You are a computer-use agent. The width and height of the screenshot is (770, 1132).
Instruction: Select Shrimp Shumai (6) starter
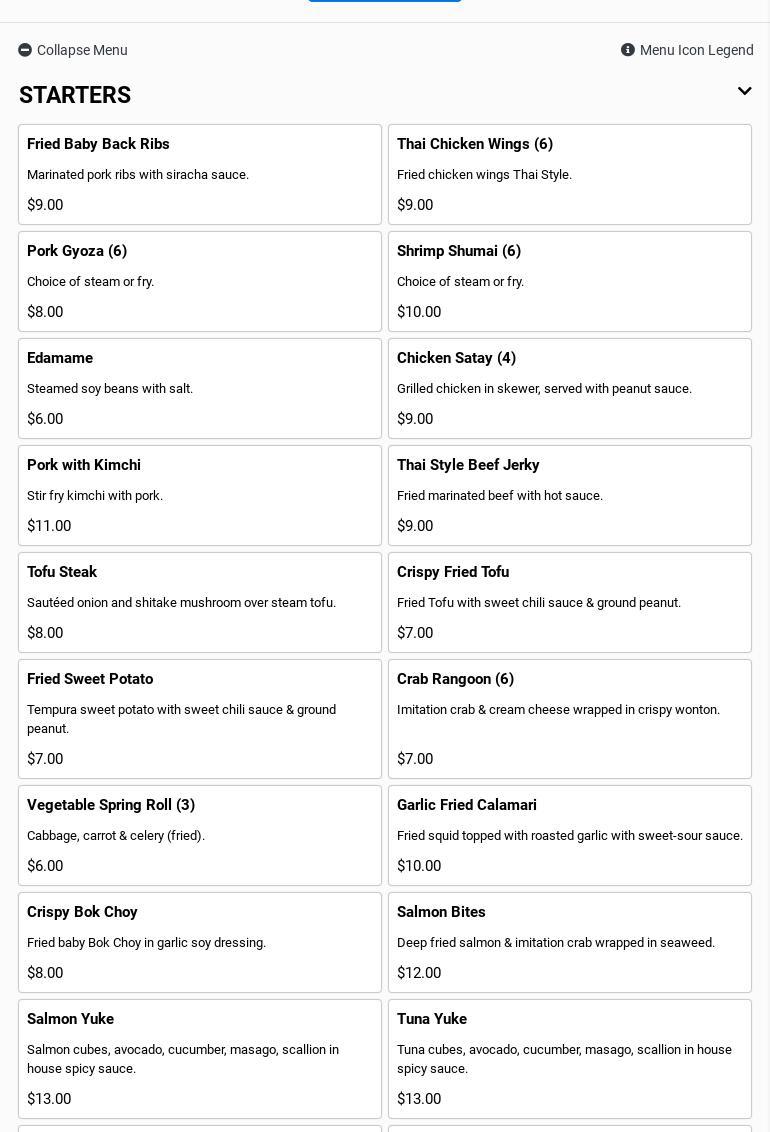[x=570, y=281]
